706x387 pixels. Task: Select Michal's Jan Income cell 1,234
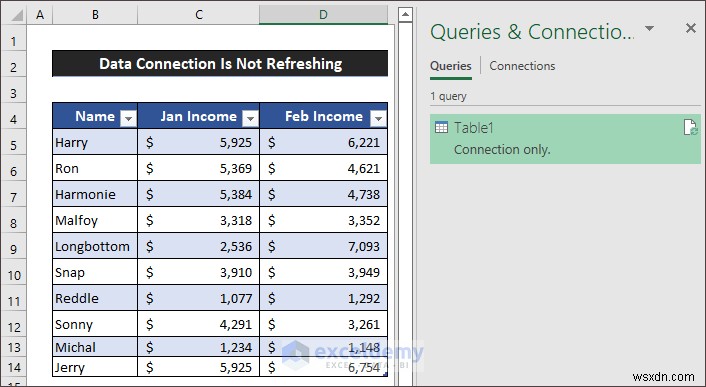(x=199, y=347)
